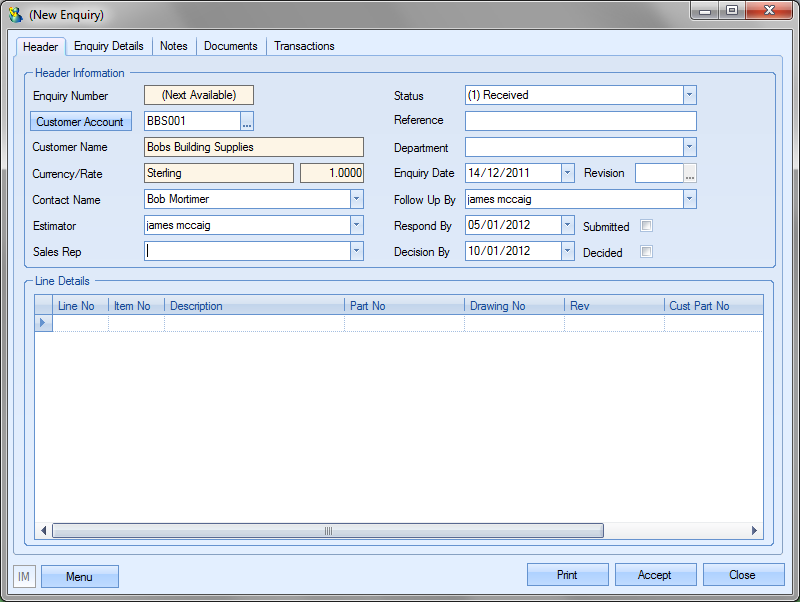Click the Print button
This screenshot has height=602, width=800.
(567, 575)
